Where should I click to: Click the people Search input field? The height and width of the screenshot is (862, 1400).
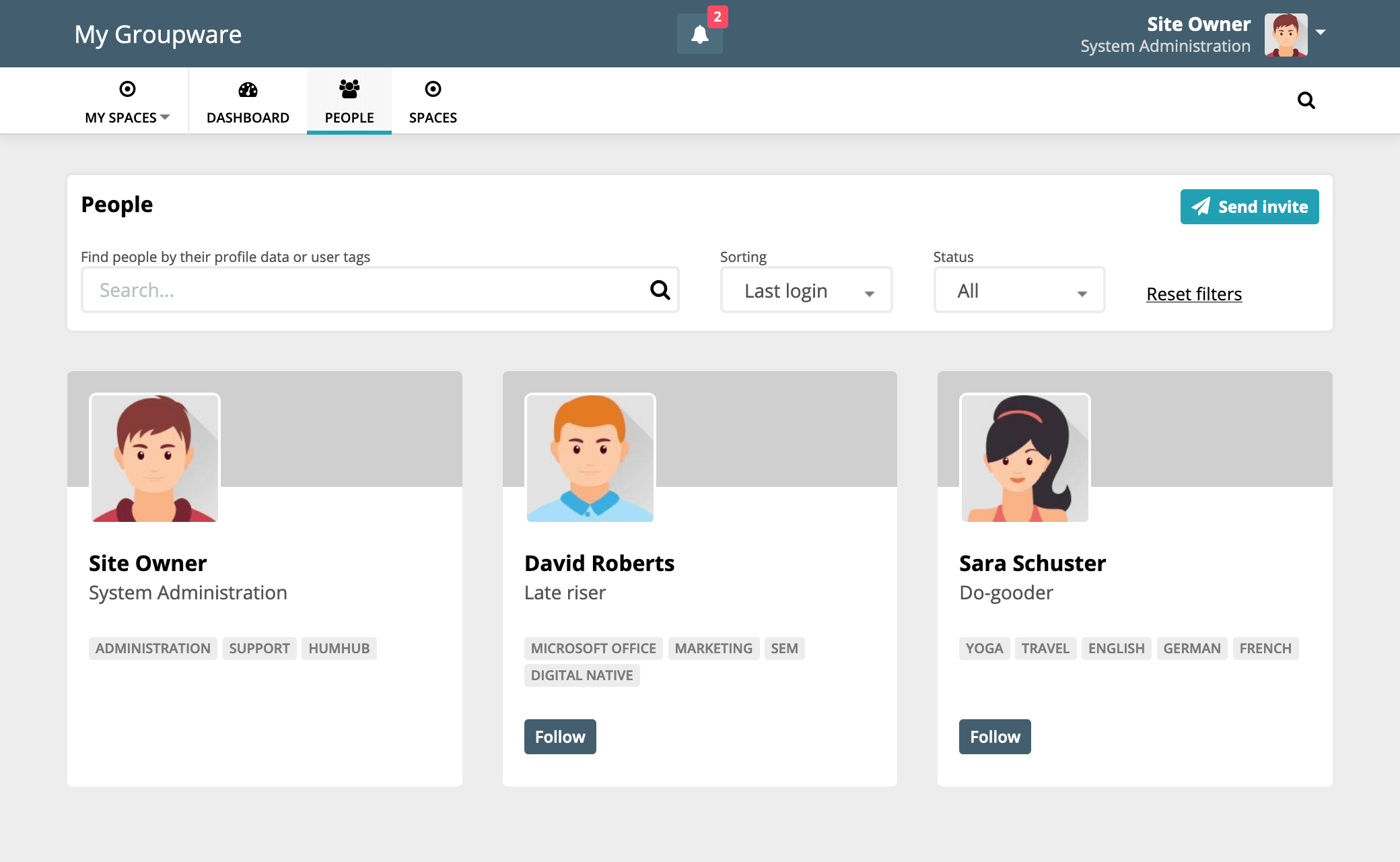click(x=363, y=290)
